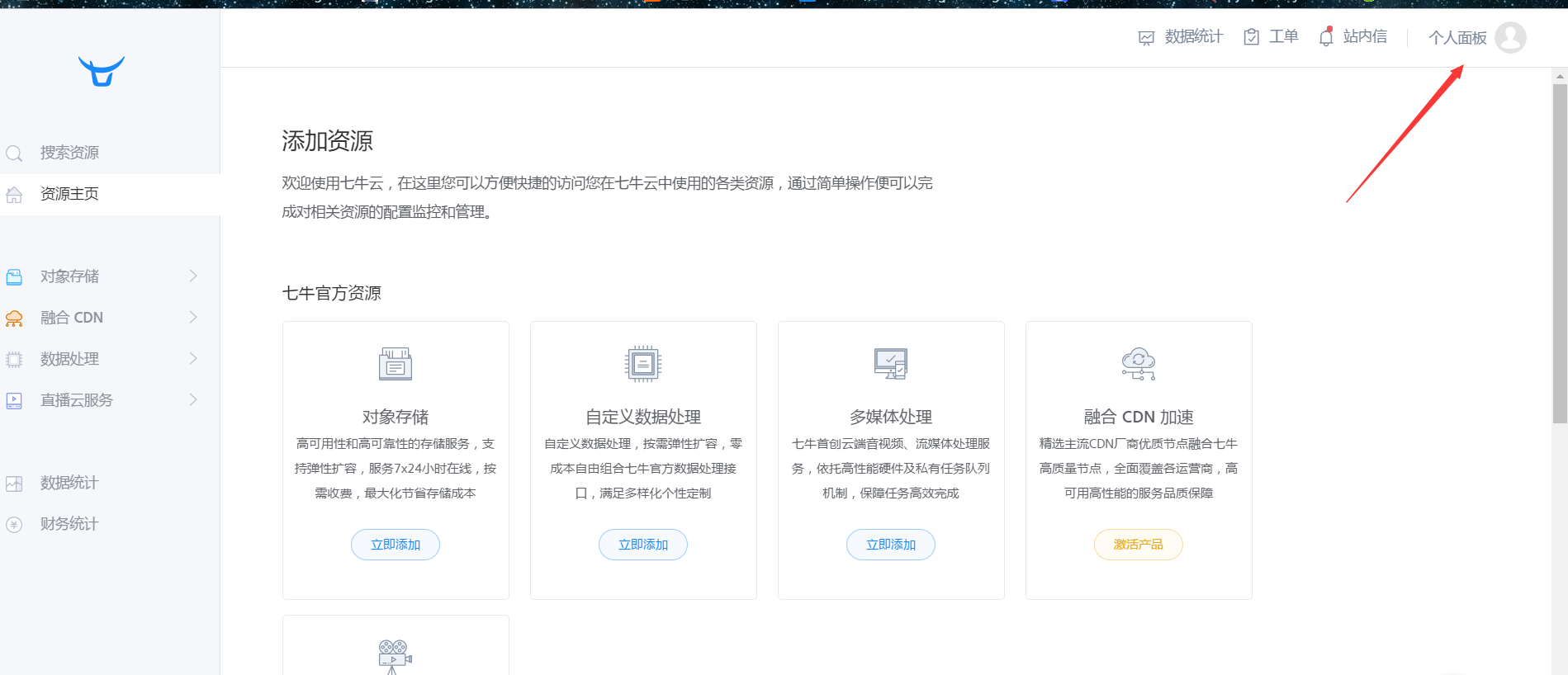Image resolution: width=1568 pixels, height=675 pixels.
Task: Click the 自定义数据处理 card title
Action: 643,417
